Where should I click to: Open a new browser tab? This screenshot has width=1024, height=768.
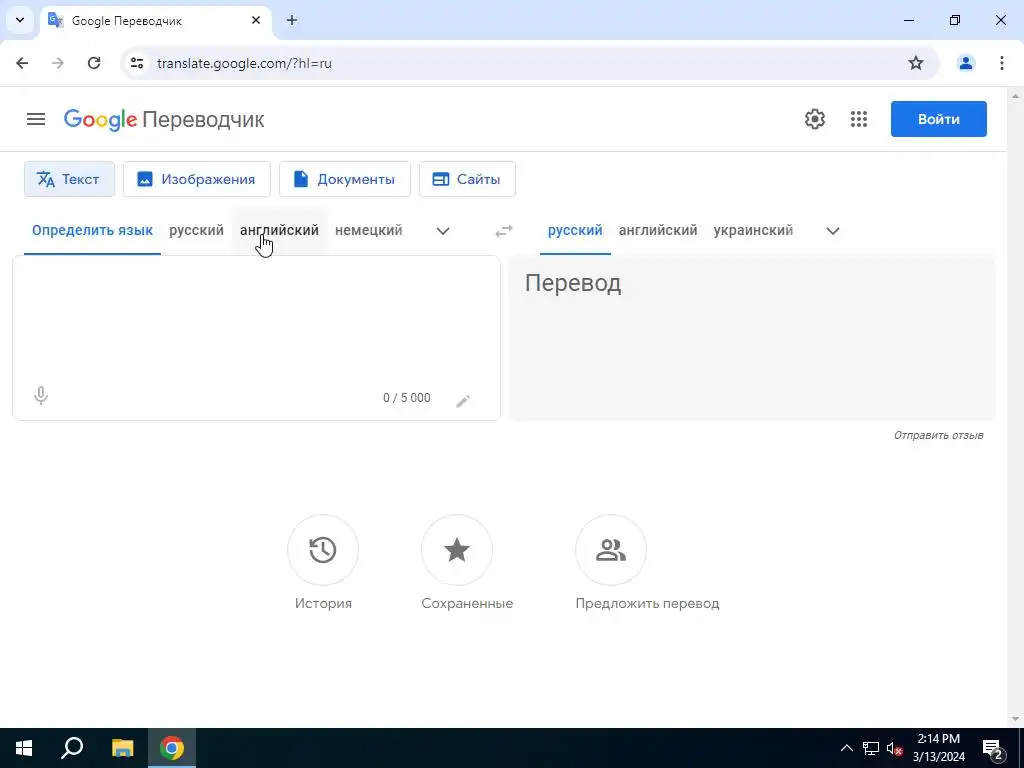[292, 20]
